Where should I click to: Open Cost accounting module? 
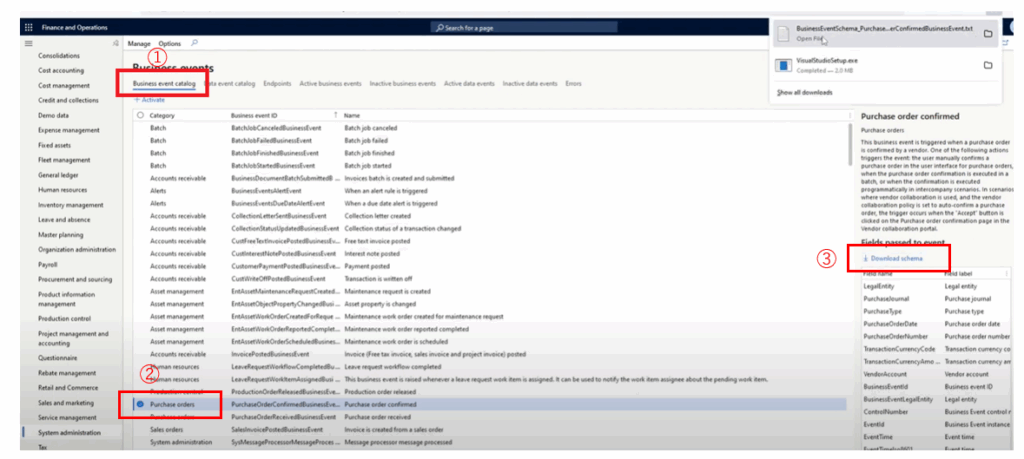coord(61,70)
